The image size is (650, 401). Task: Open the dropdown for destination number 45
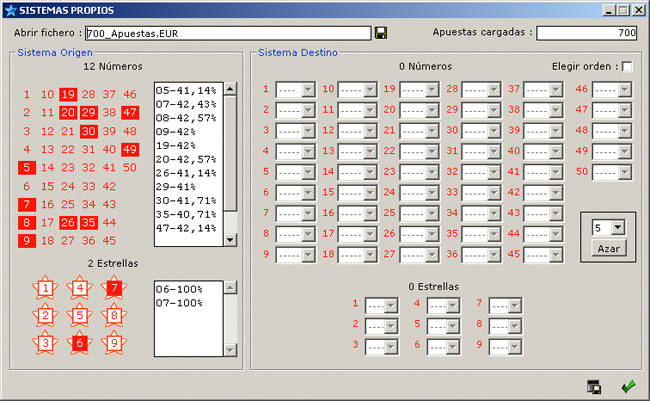tap(556, 255)
